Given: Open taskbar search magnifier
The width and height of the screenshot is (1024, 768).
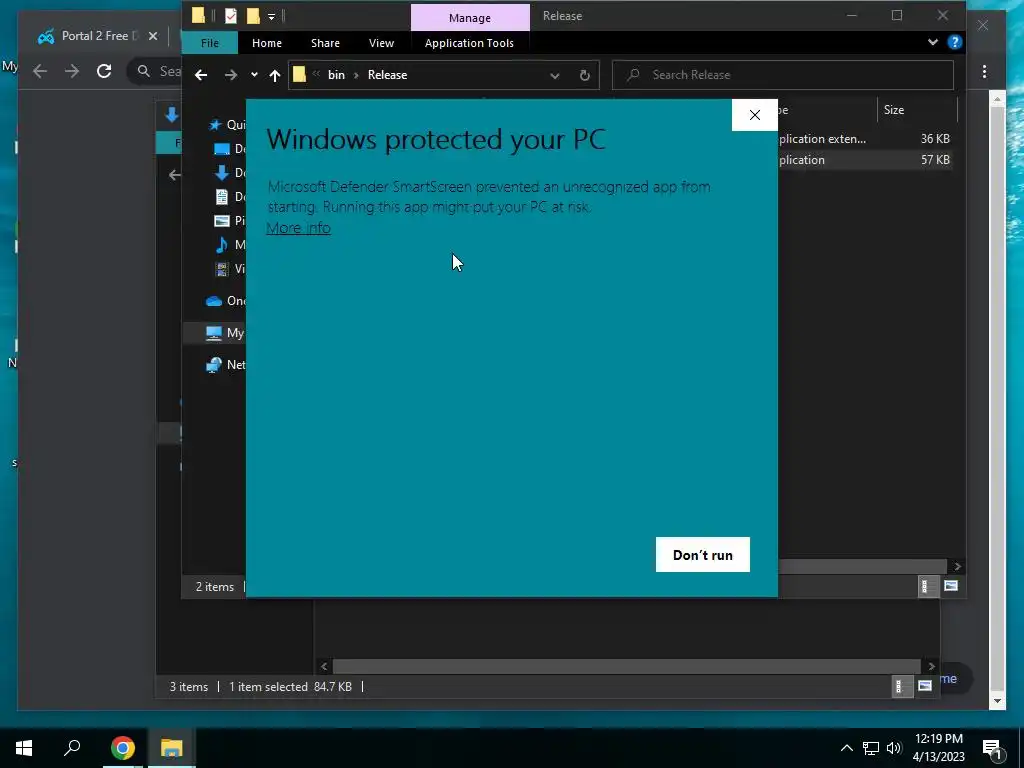Looking at the screenshot, I should pos(72,748).
